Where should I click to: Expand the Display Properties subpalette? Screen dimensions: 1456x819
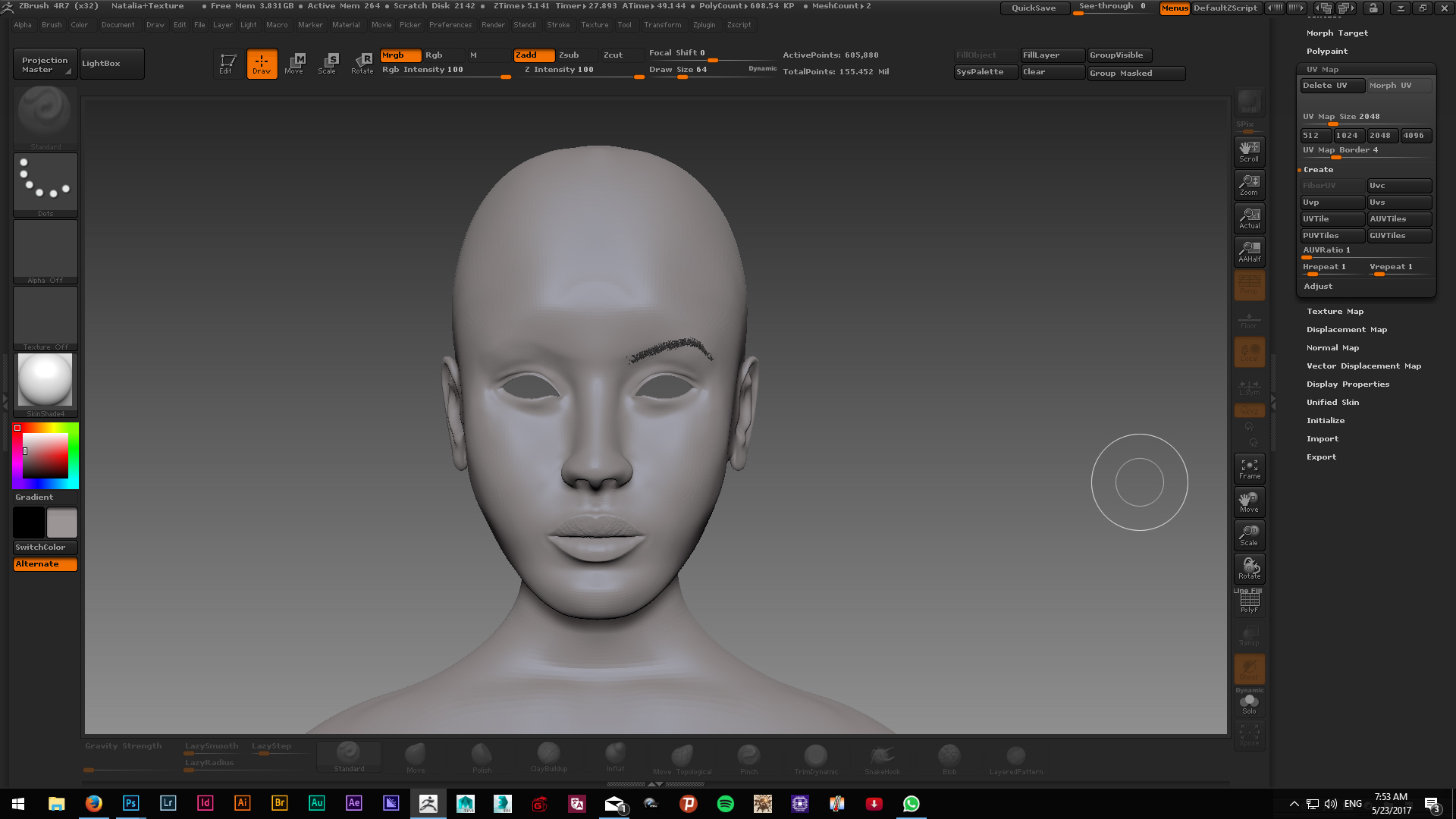(x=1348, y=384)
